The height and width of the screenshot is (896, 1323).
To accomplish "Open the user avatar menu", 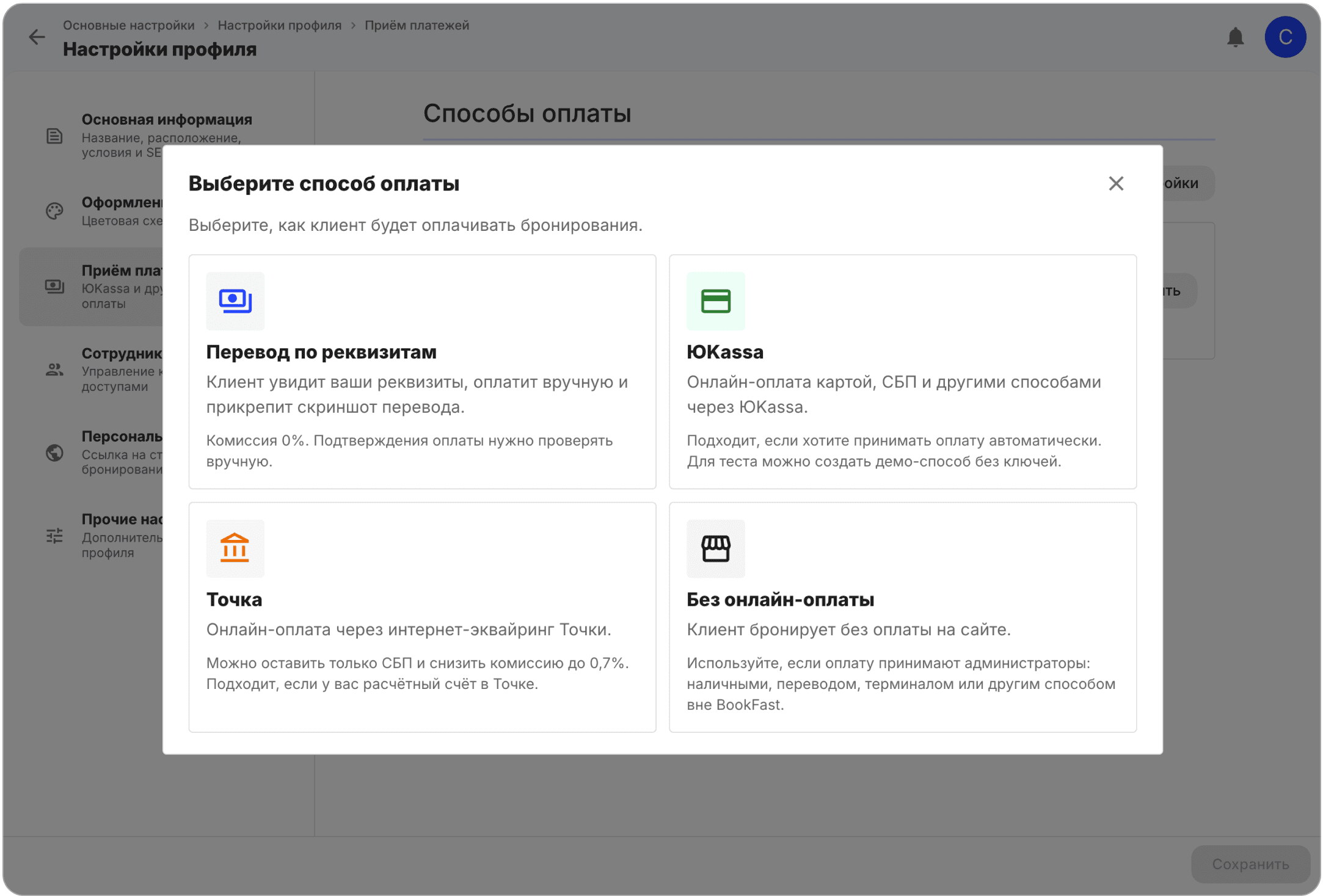I will [x=1285, y=37].
